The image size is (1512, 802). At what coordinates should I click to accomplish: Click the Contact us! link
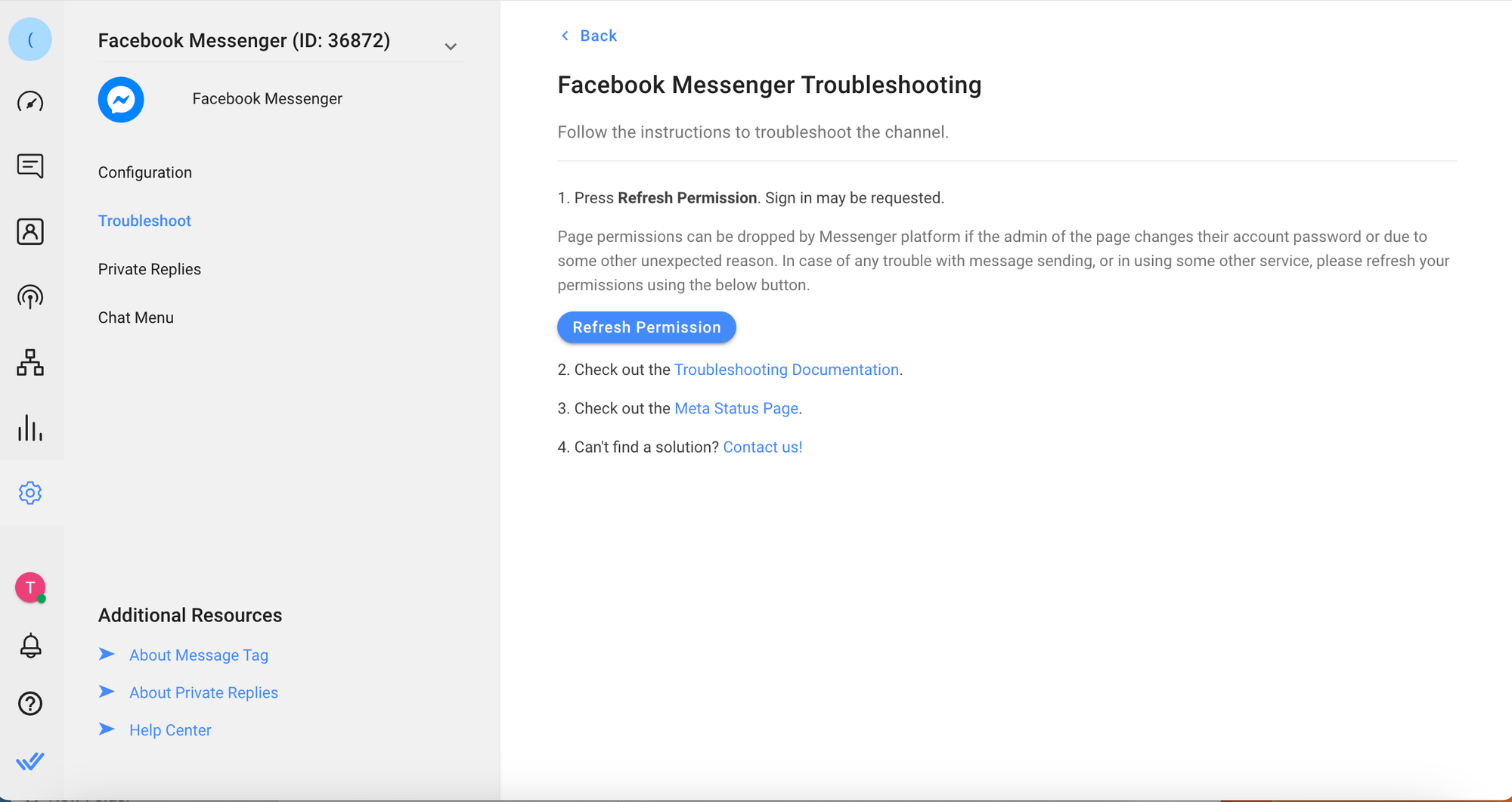[x=762, y=447]
